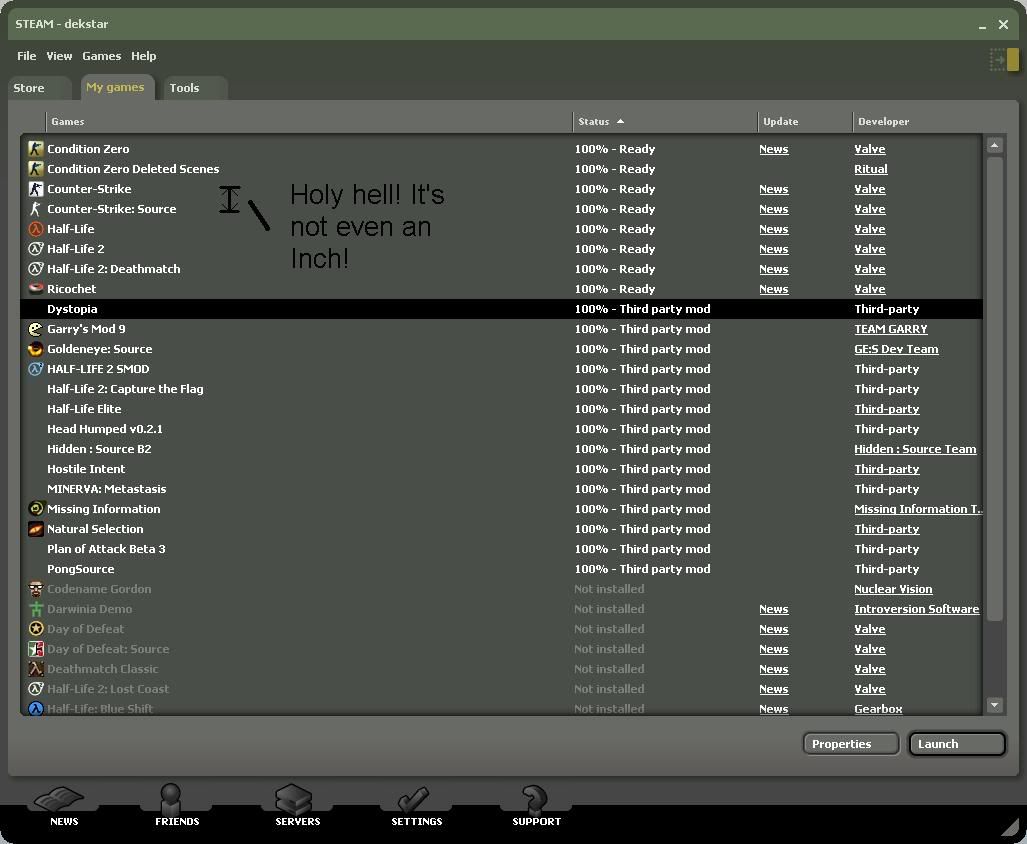Image resolution: width=1027 pixels, height=844 pixels.
Task: Click the window resize grip corner
Action: (1012, 829)
